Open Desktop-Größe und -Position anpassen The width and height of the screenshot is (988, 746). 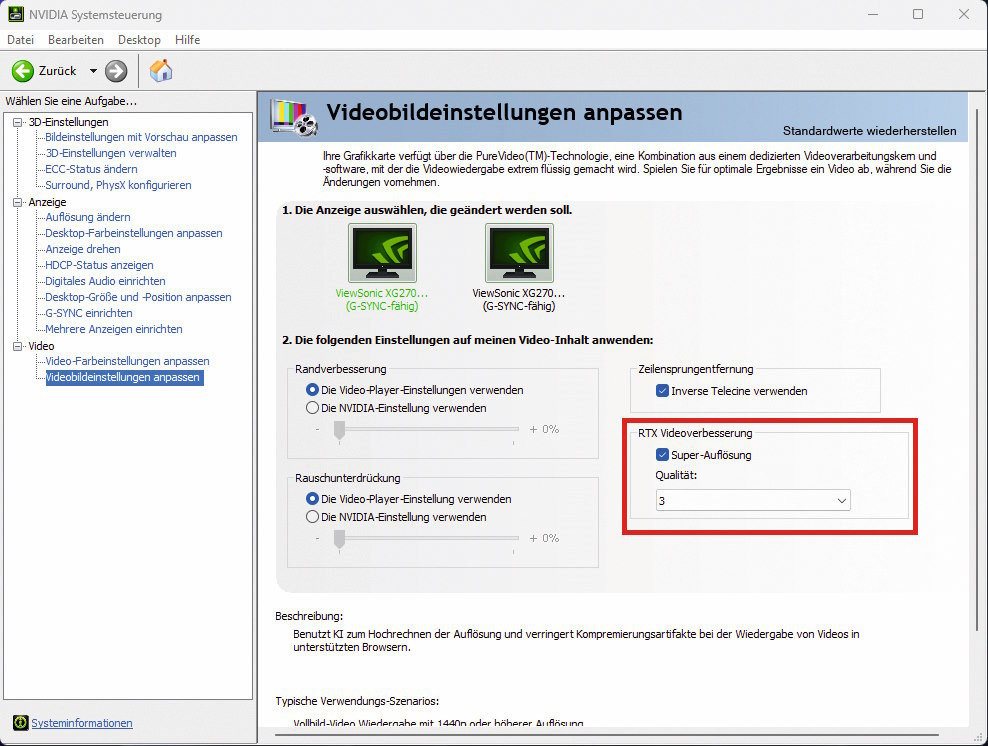coord(138,297)
